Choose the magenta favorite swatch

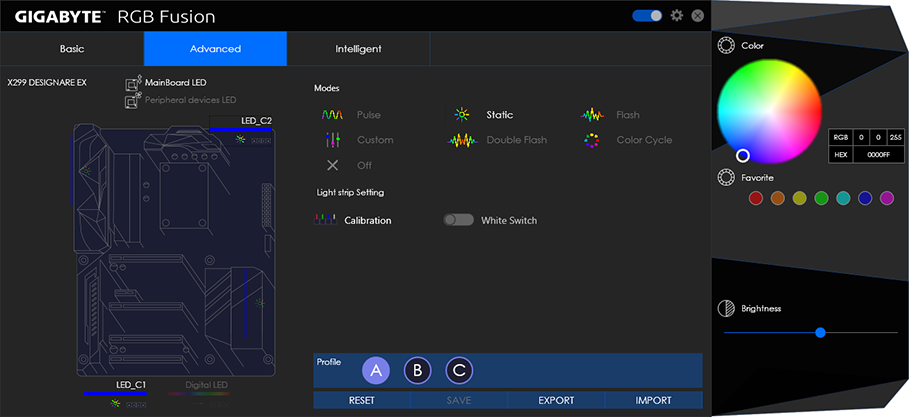click(887, 198)
